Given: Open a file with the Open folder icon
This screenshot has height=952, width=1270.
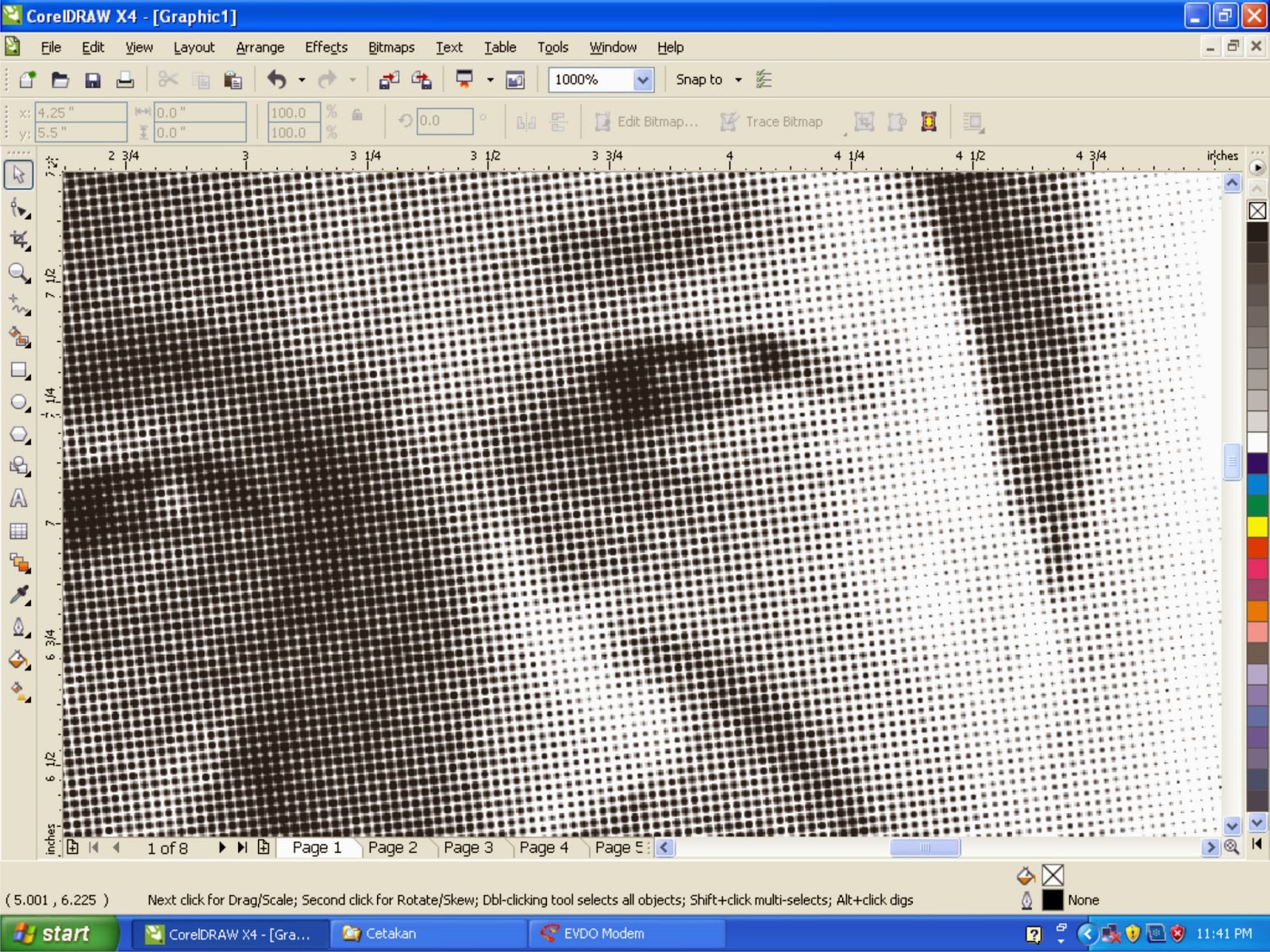Looking at the screenshot, I should click(60, 79).
